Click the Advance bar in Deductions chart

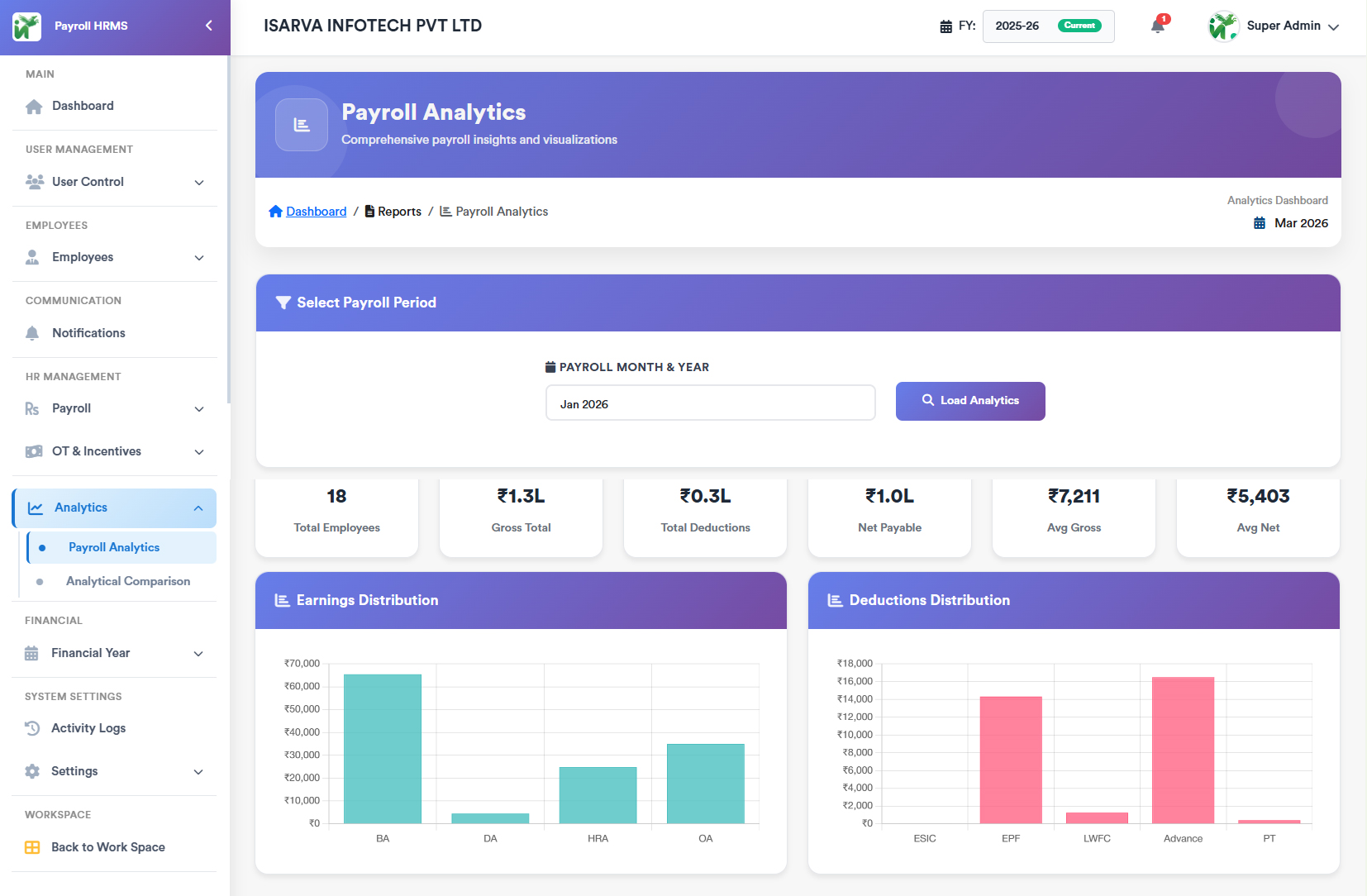click(1183, 749)
